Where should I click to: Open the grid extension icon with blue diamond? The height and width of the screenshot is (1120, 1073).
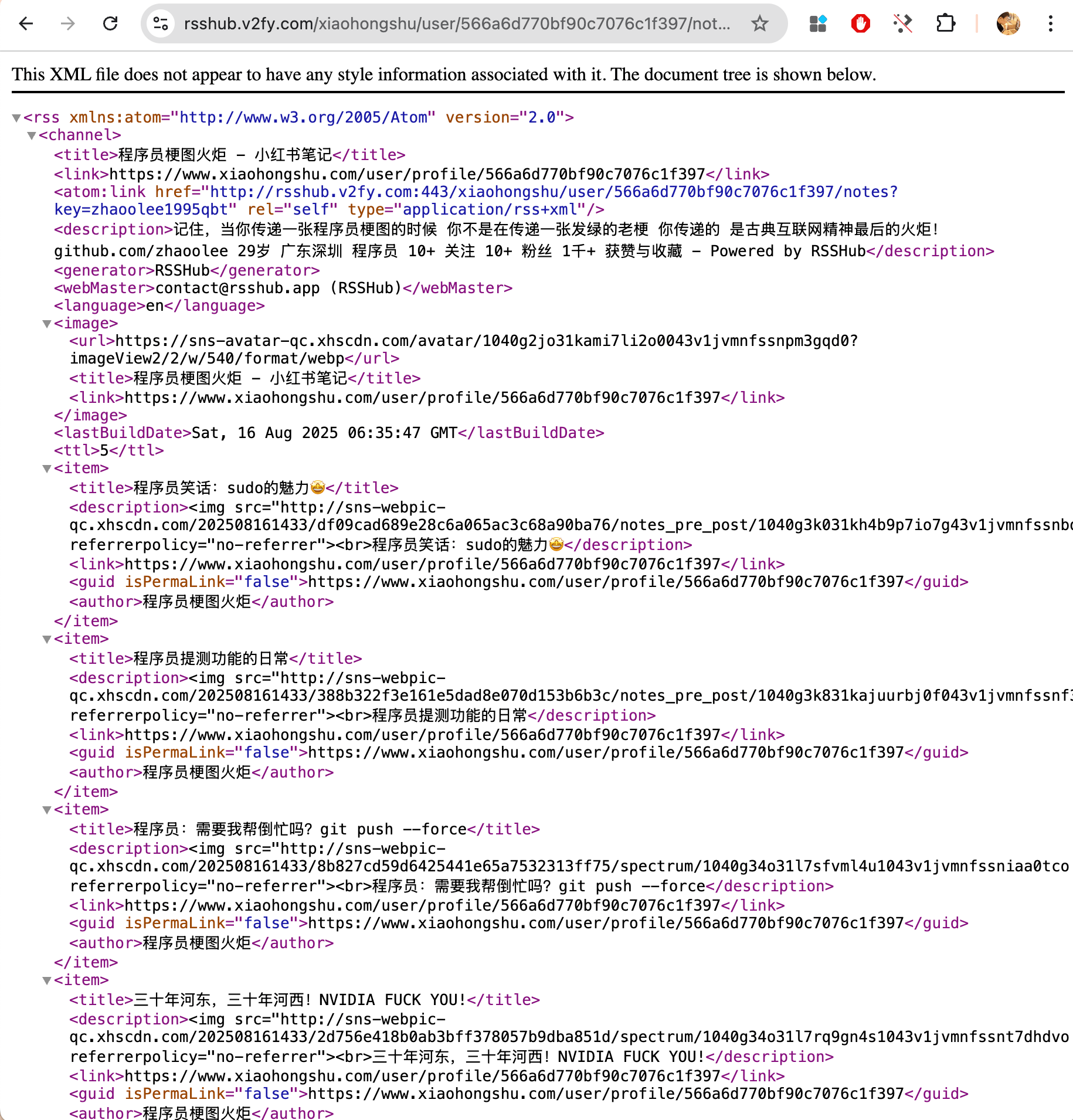pos(818,23)
